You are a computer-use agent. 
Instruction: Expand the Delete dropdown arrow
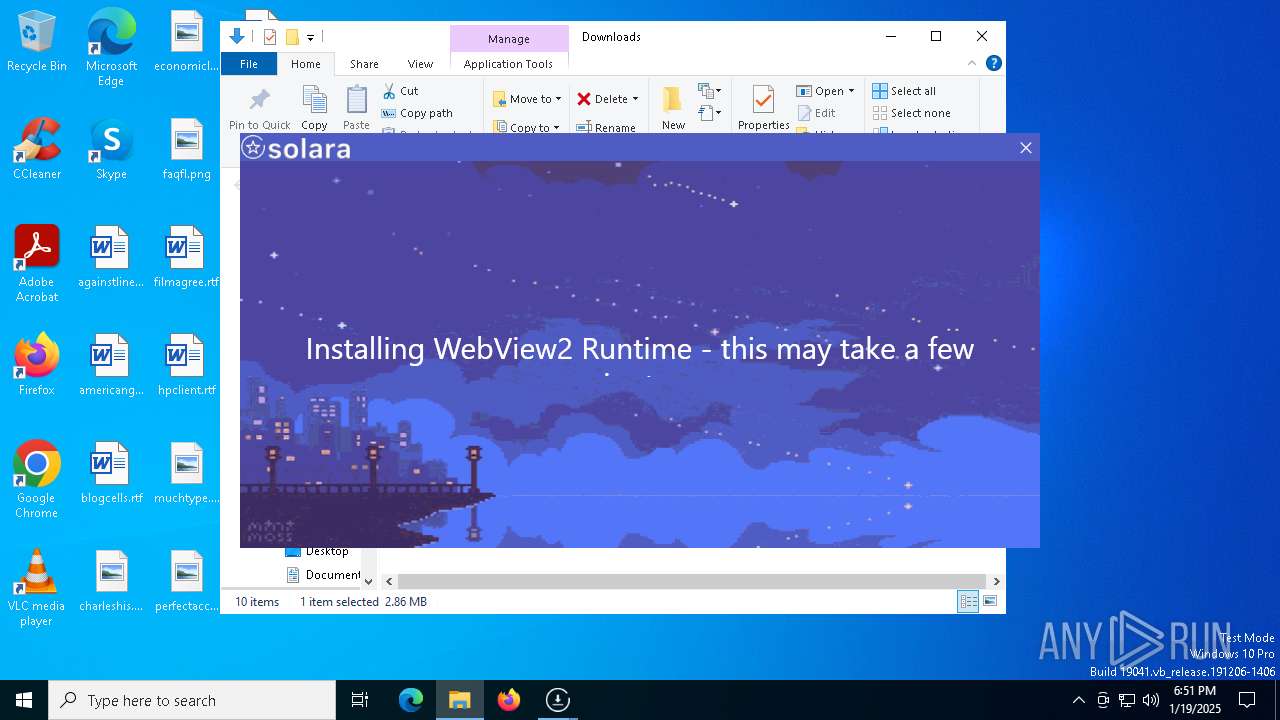click(635, 99)
